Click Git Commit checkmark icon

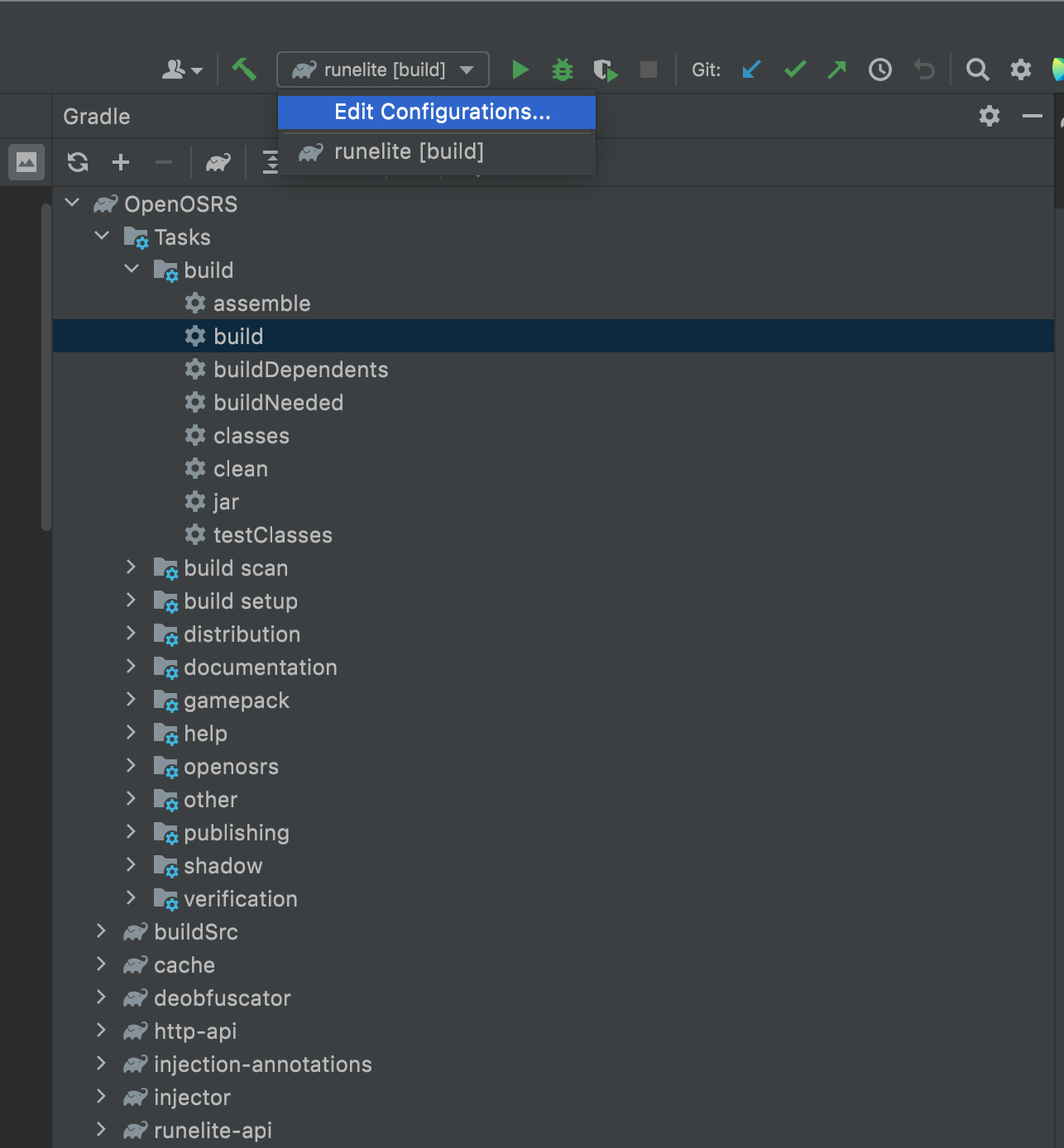(x=794, y=70)
